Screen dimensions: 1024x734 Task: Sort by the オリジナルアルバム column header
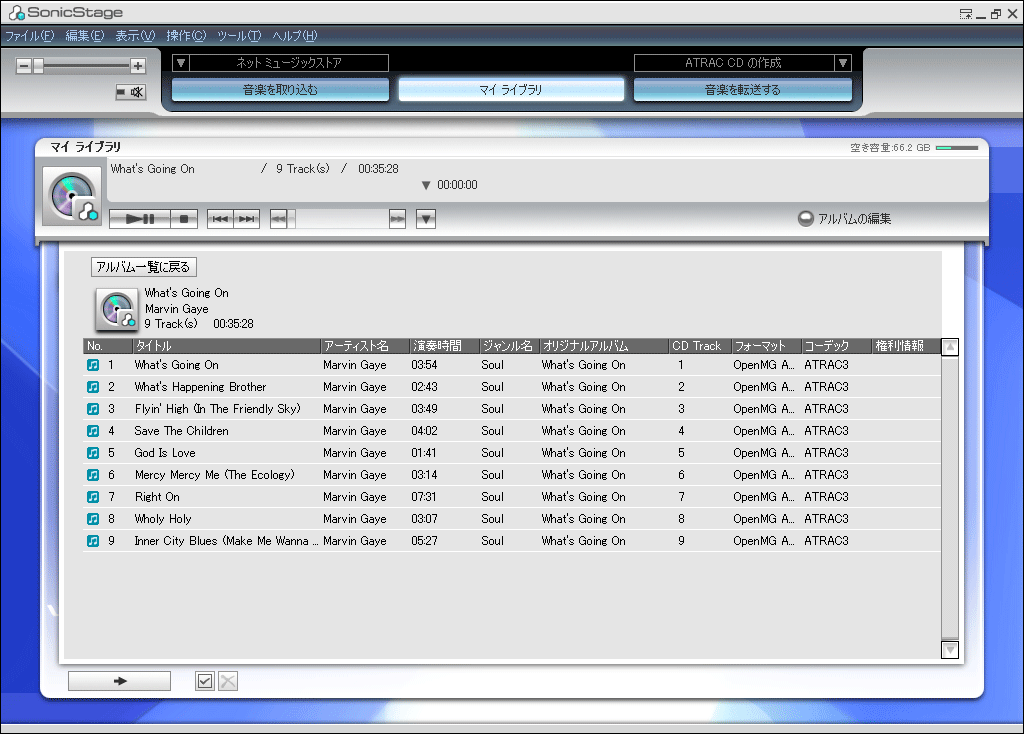[x=604, y=345]
